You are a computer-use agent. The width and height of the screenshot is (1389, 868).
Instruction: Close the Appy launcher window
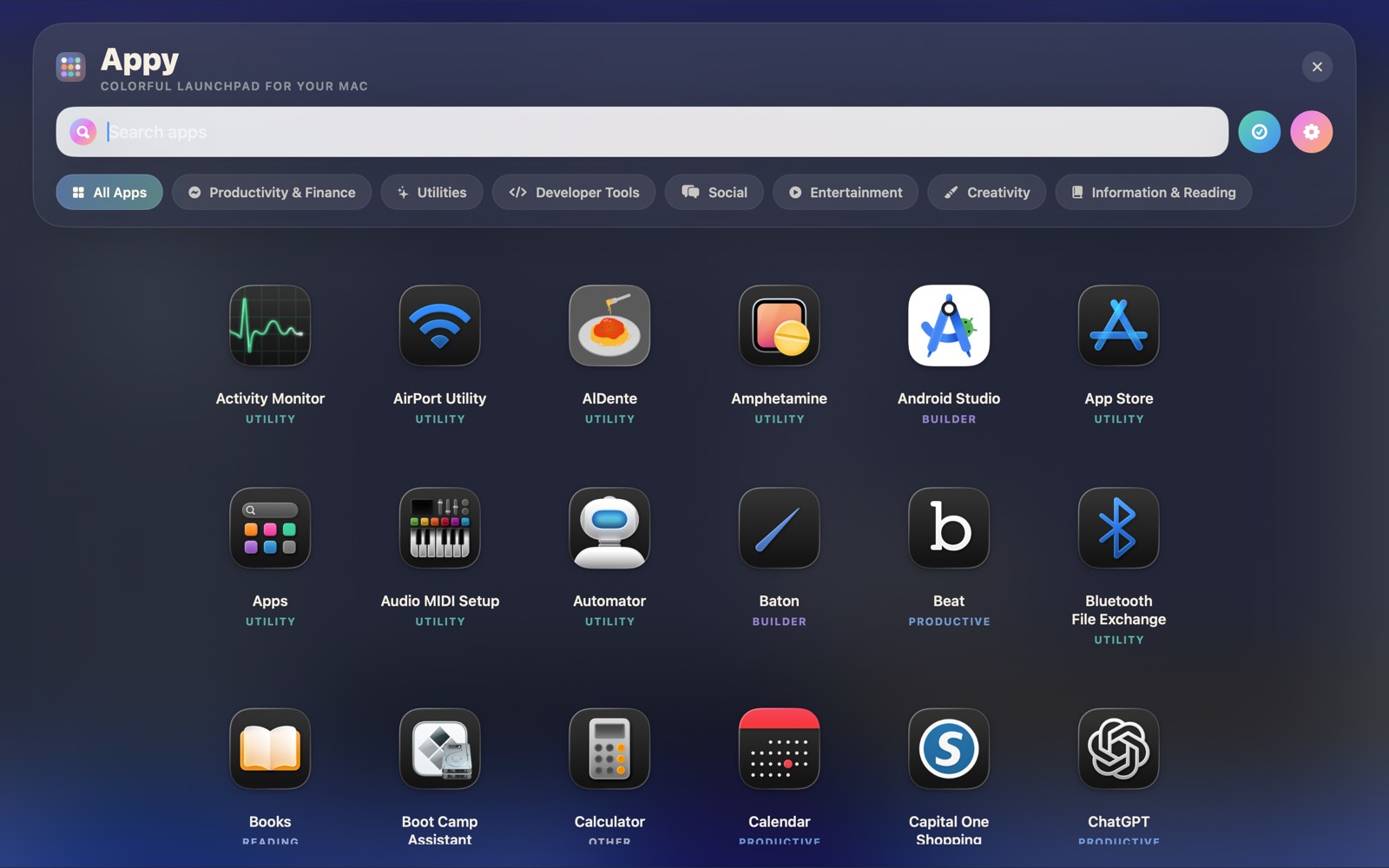[1317, 67]
